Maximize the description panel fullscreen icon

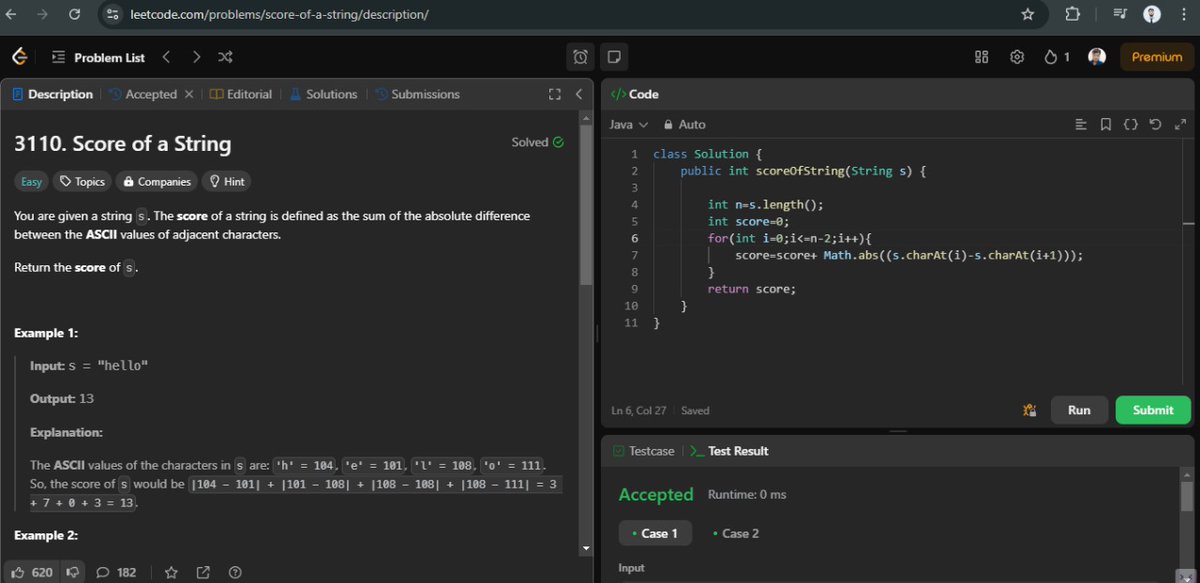(x=555, y=94)
